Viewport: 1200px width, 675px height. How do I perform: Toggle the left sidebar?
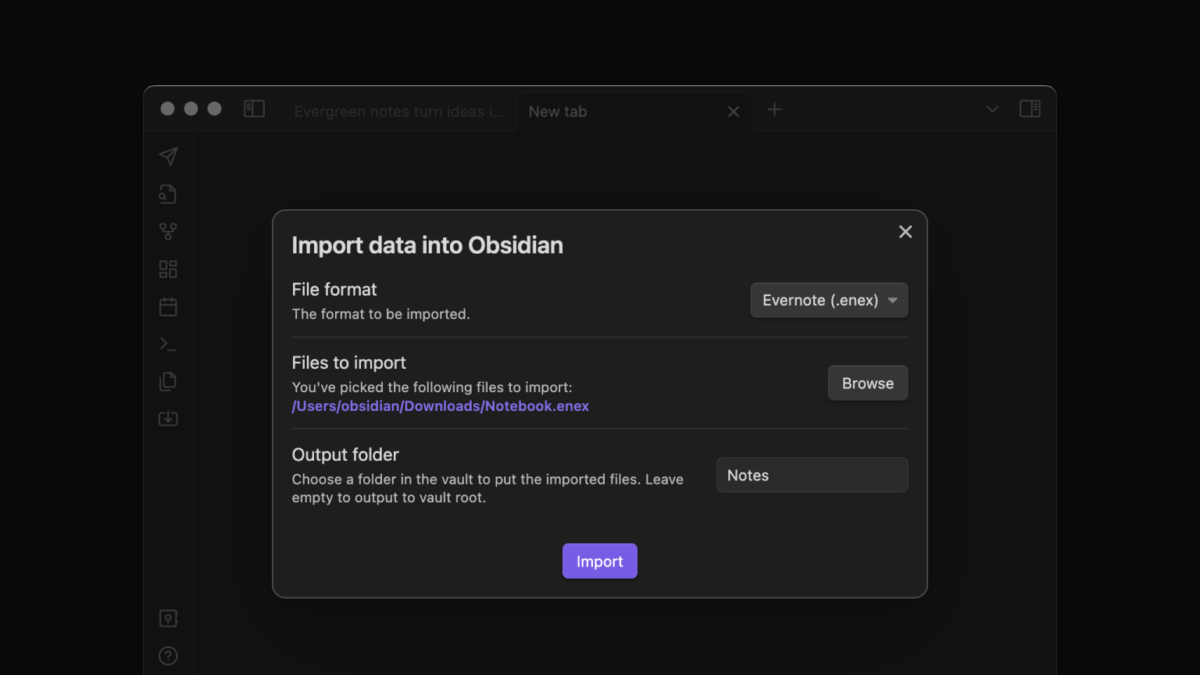pos(254,109)
